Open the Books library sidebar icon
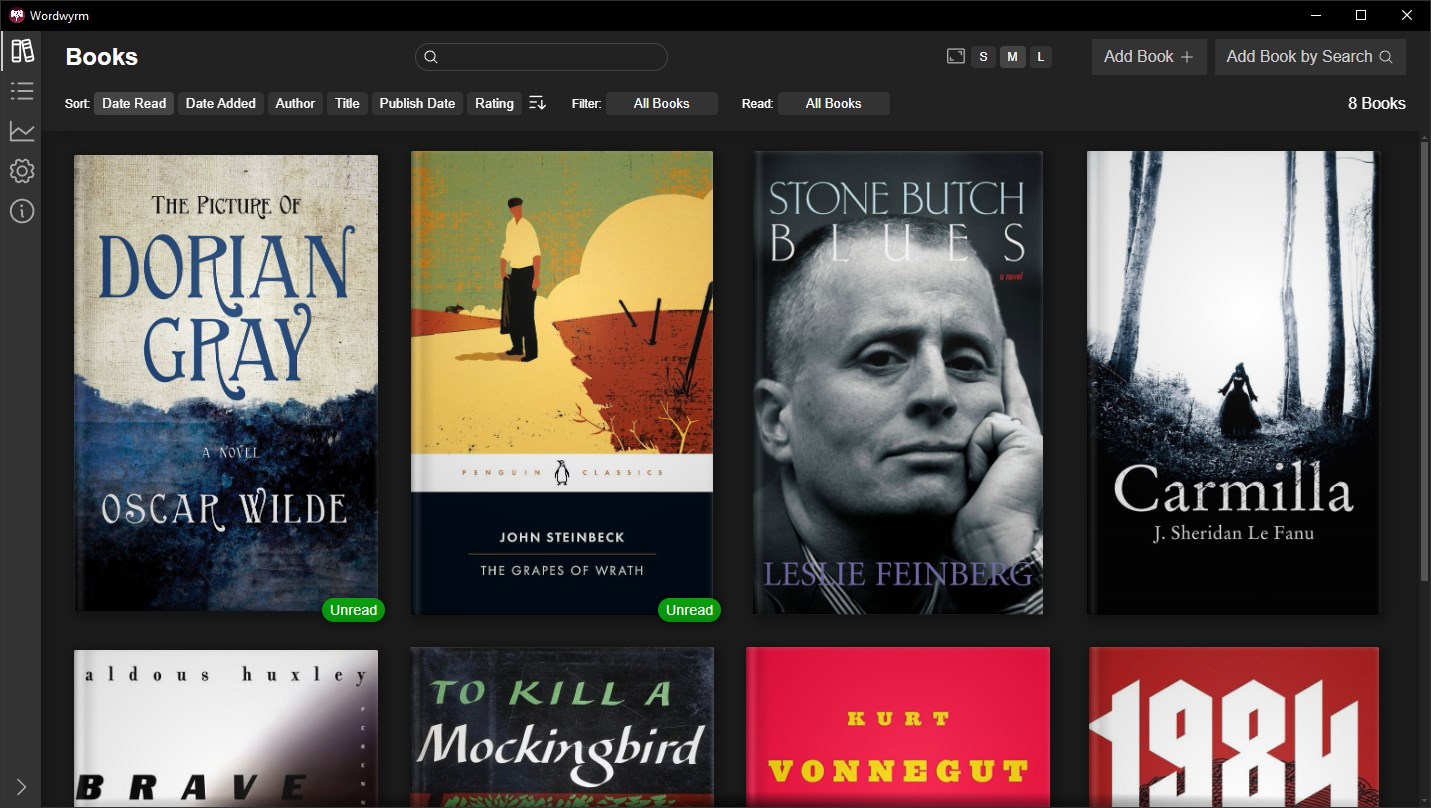This screenshot has width=1431, height=808. pyautogui.click(x=22, y=50)
